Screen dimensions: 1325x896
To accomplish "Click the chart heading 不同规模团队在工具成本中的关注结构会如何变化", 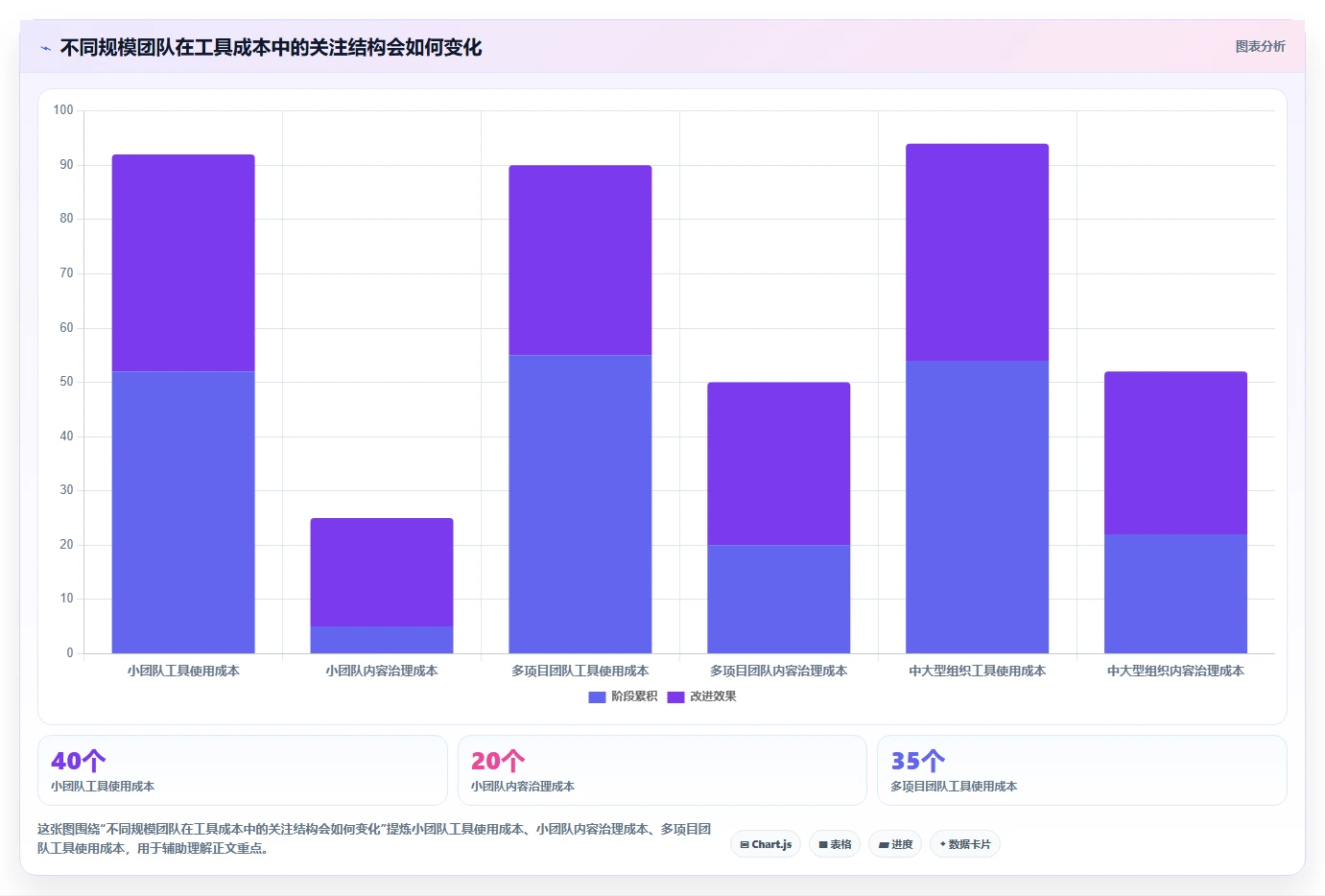I will pyautogui.click(x=271, y=48).
